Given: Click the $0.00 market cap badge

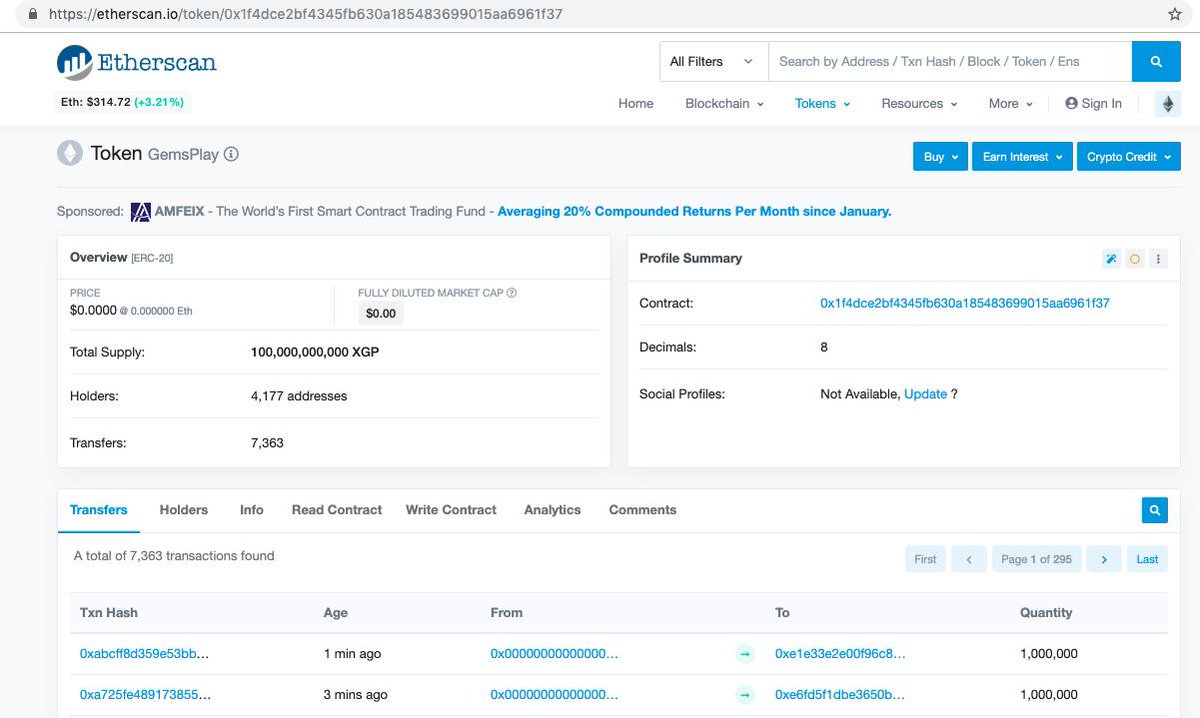Looking at the screenshot, I should tap(381, 313).
